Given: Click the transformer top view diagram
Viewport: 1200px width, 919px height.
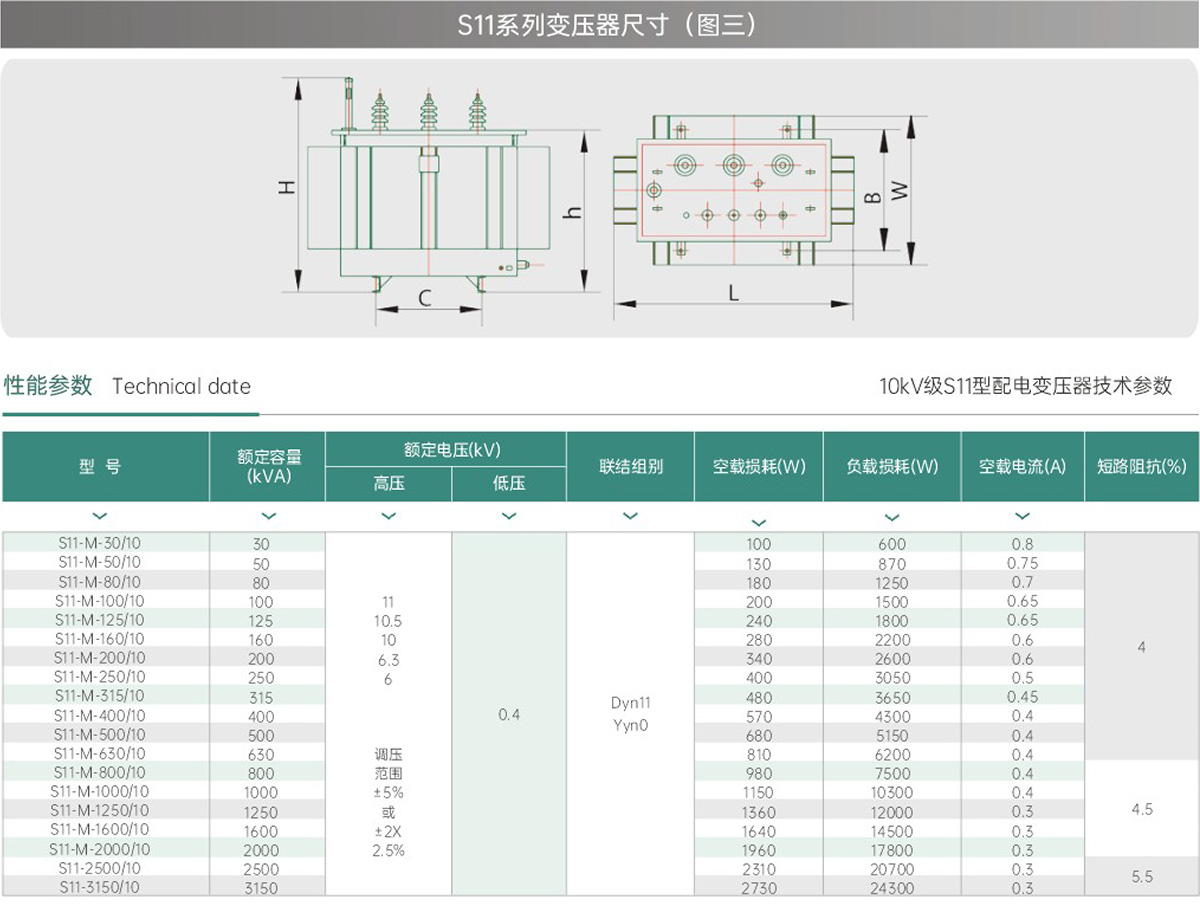Looking at the screenshot, I should [x=733, y=190].
